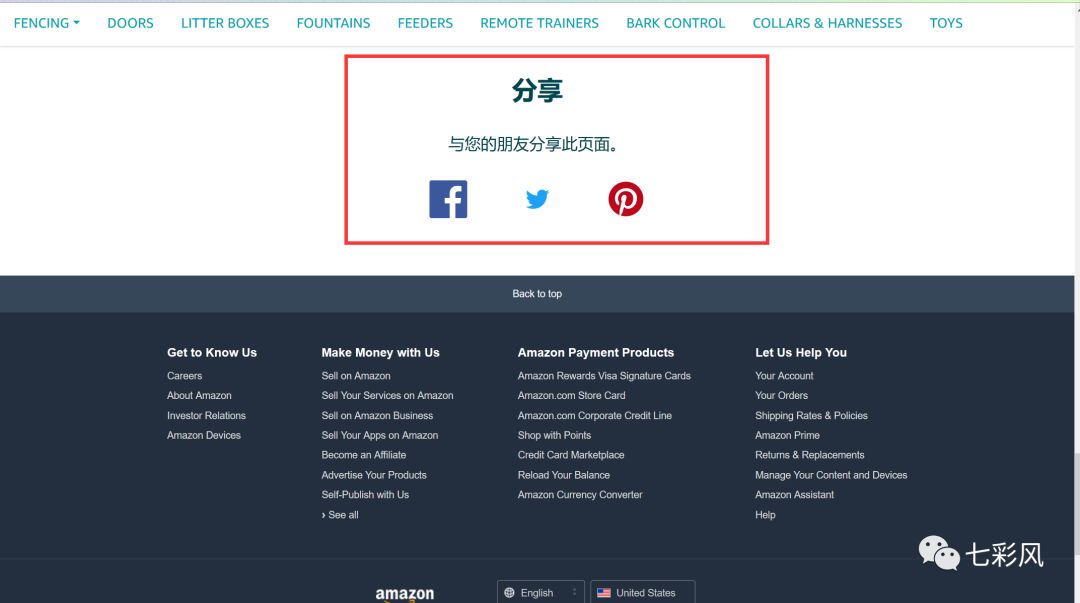Screen dimensions: 1080x603
Task: Open Collars & Harnesses category
Action: click(827, 23)
